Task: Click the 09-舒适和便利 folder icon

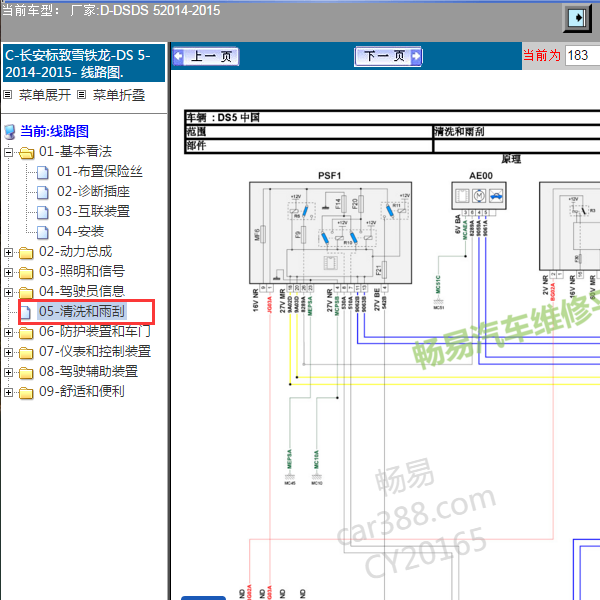Action: [x=26, y=393]
